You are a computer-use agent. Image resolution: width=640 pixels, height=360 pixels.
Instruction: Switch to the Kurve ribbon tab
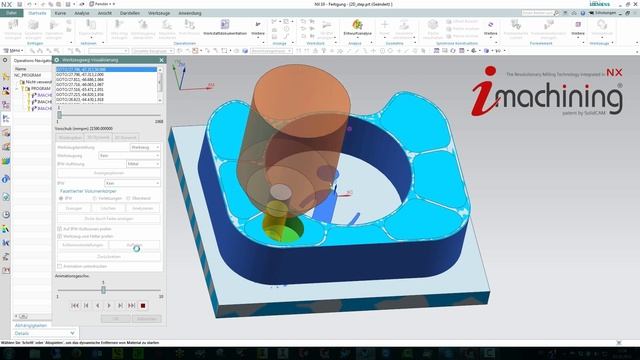60,13
